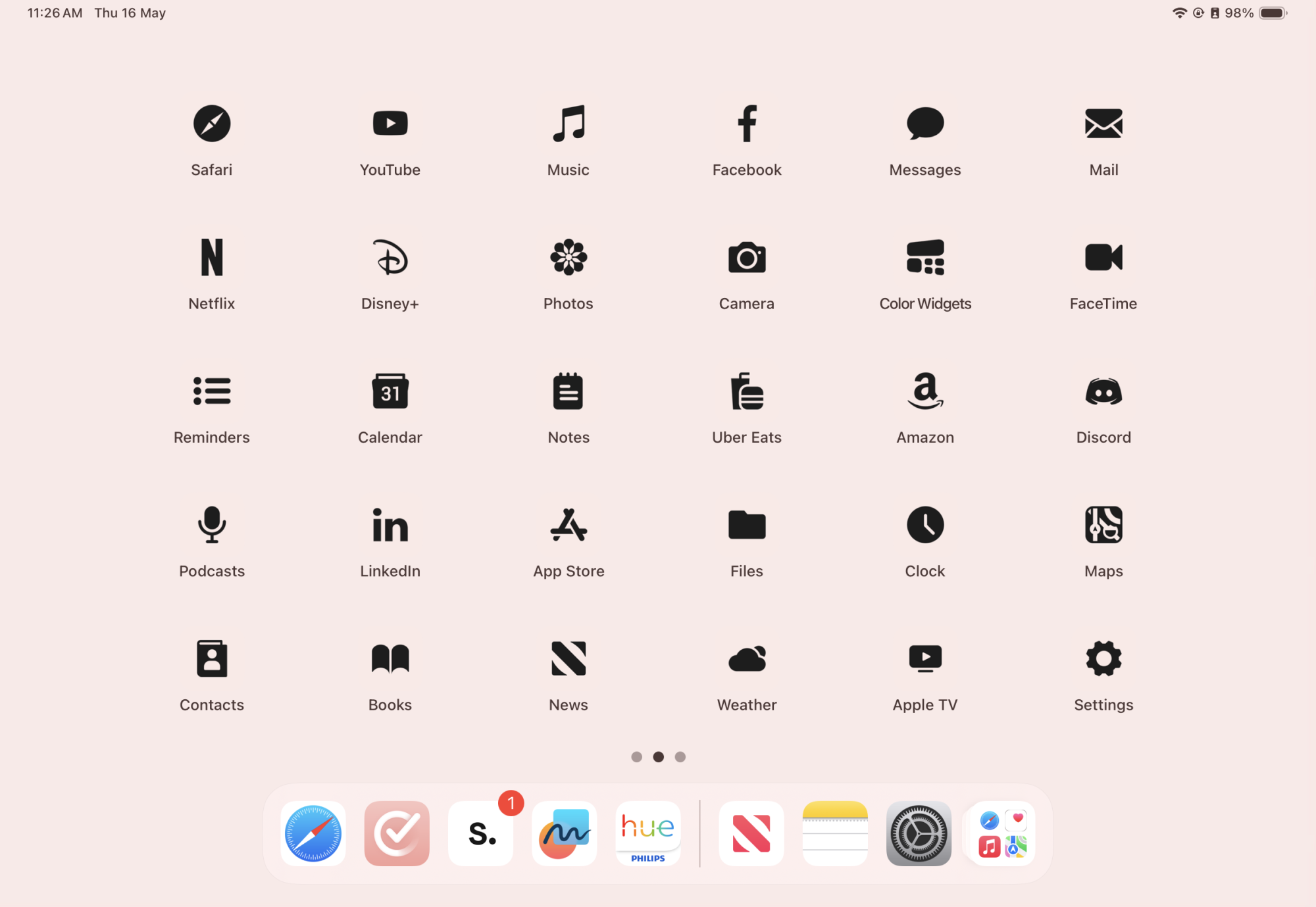The width and height of the screenshot is (1316, 907).
Task: Open the Settings gear in the grid
Action: tap(1103, 658)
